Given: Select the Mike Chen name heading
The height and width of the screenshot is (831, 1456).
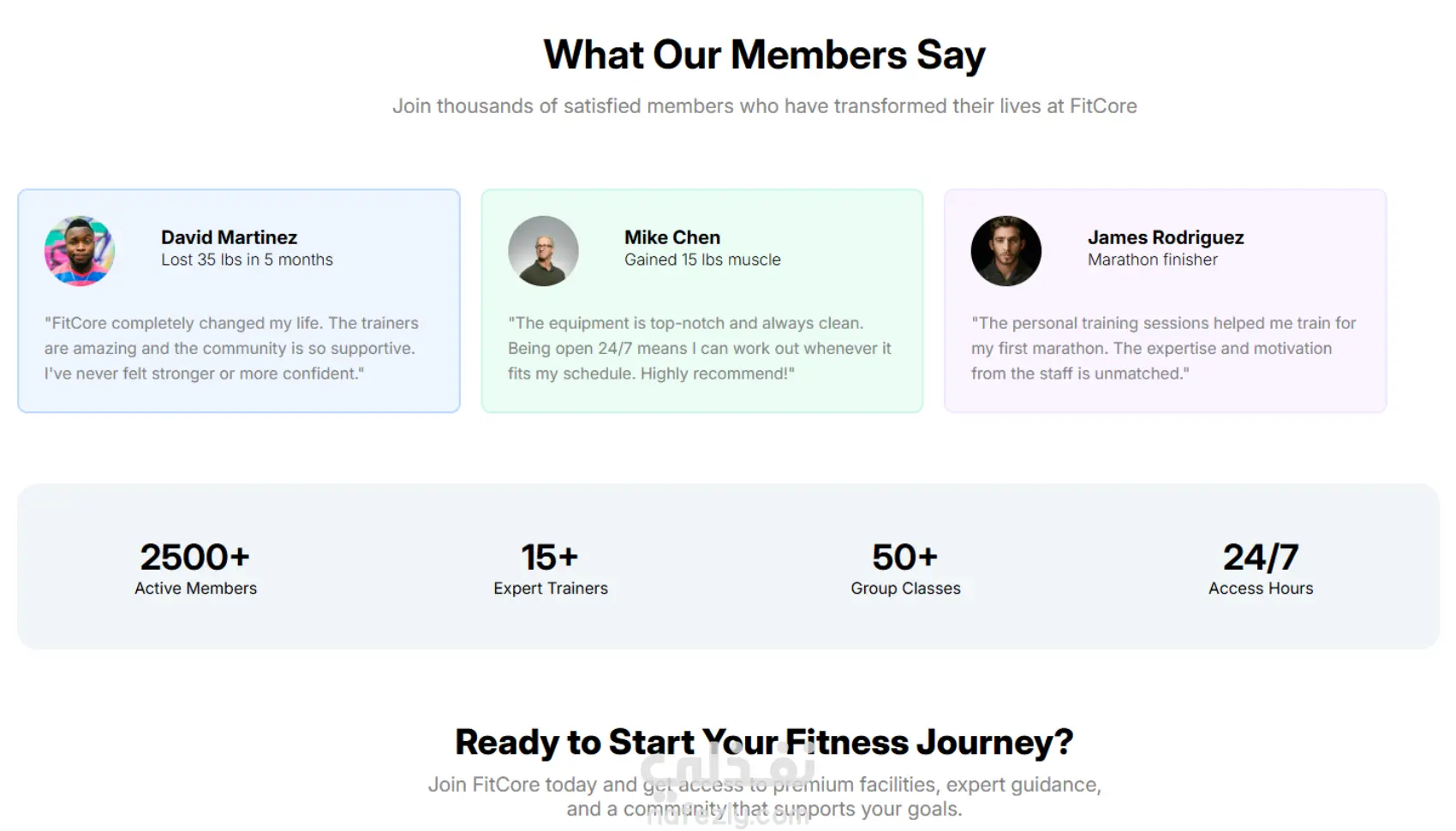Looking at the screenshot, I should [x=672, y=237].
